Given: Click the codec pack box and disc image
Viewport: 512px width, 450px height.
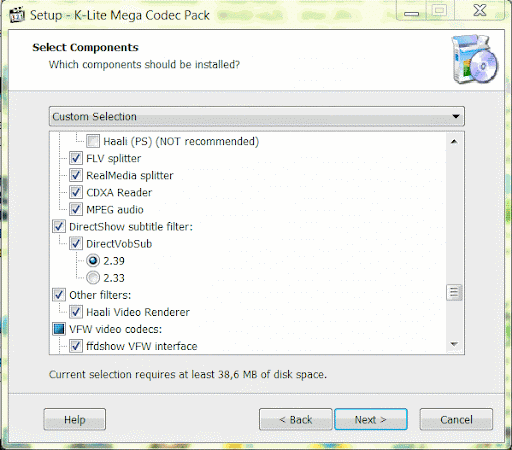Looking at the screenshot, I should [x=475, y=59].
